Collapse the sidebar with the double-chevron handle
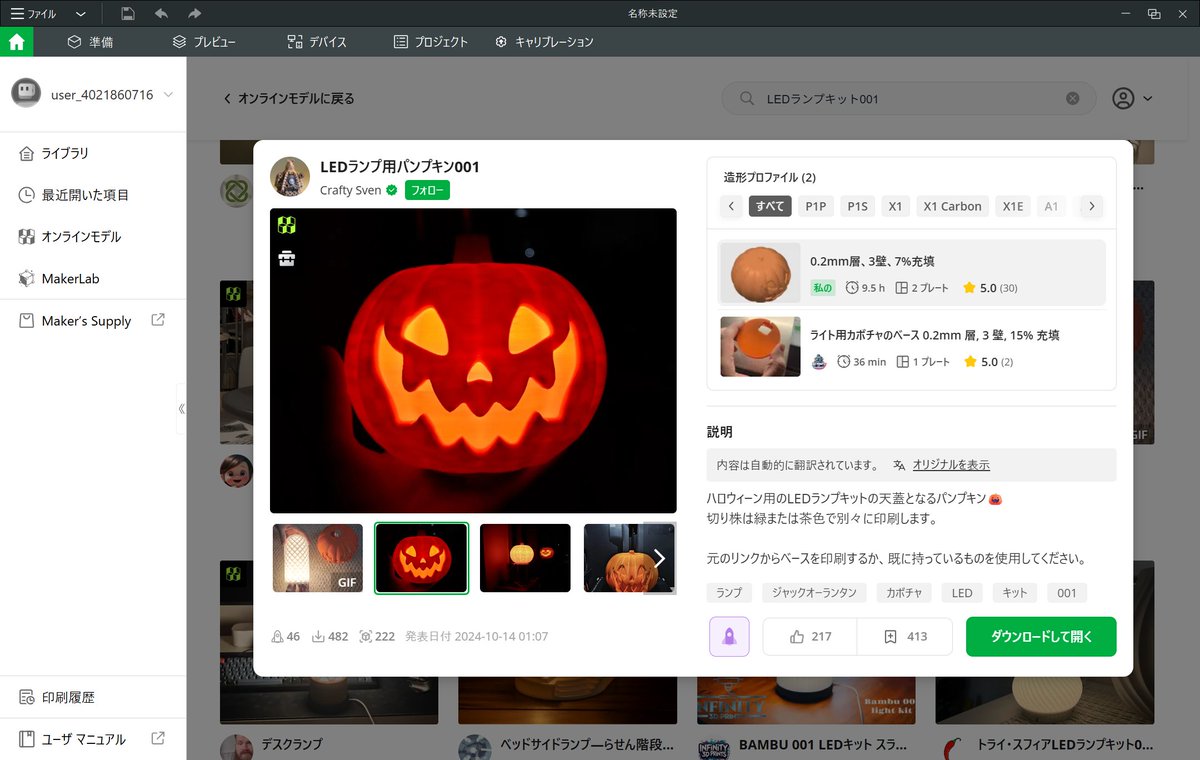The width and height of the screenshot is (1200, 760). click(181, 409)
